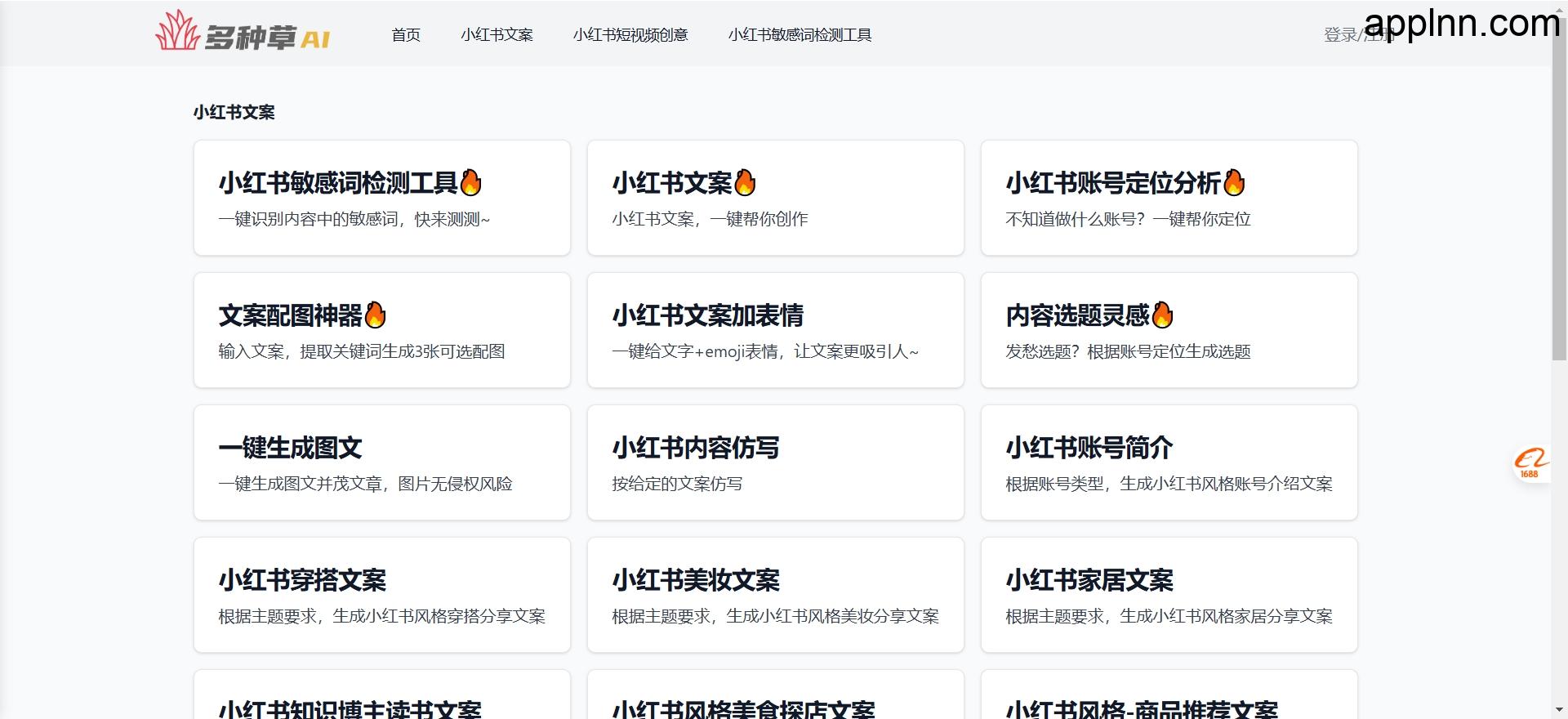The height and width of the screenshot is (719, 1568).
Task: Click the 小红书文案 section heading
Action: tap(234, 112)
